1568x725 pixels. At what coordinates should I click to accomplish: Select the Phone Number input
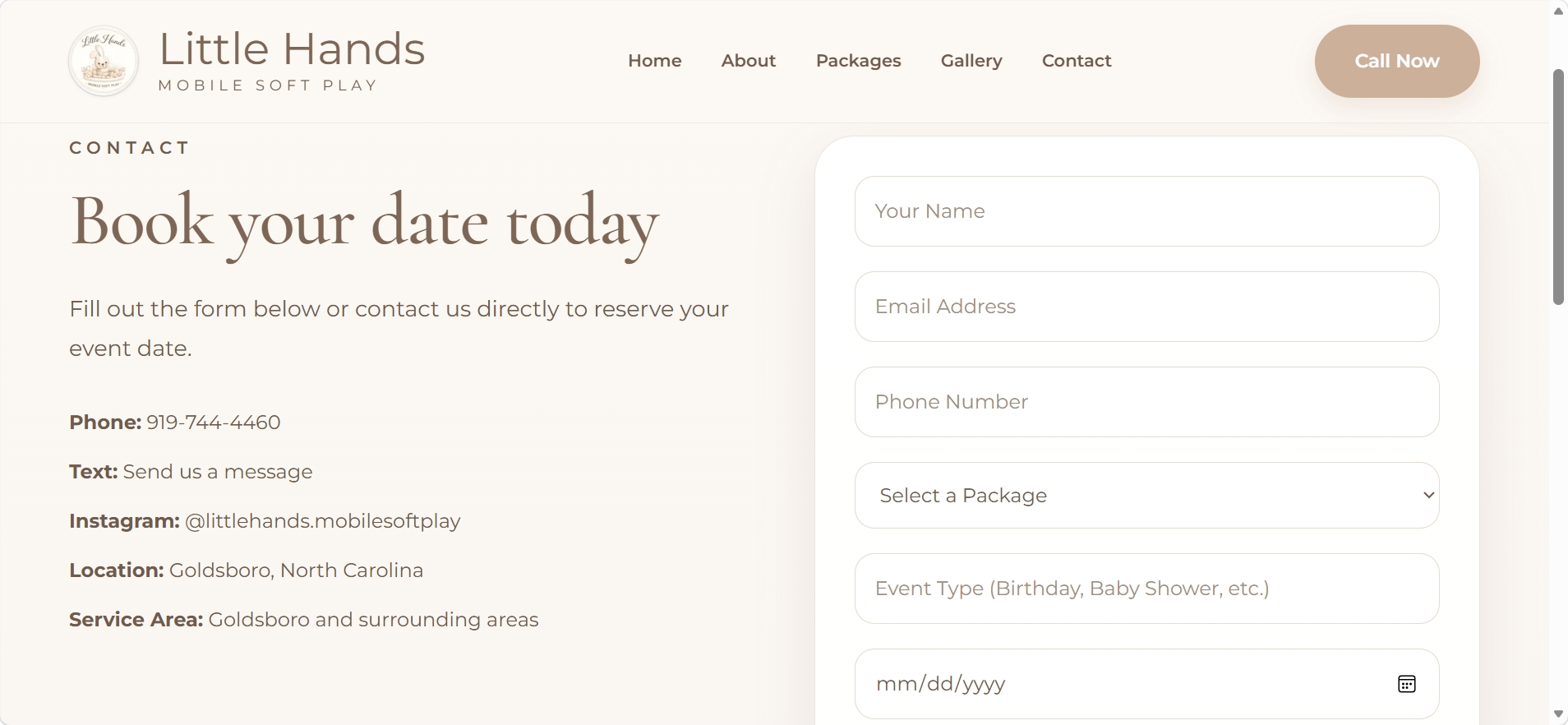pos(1146,402)
